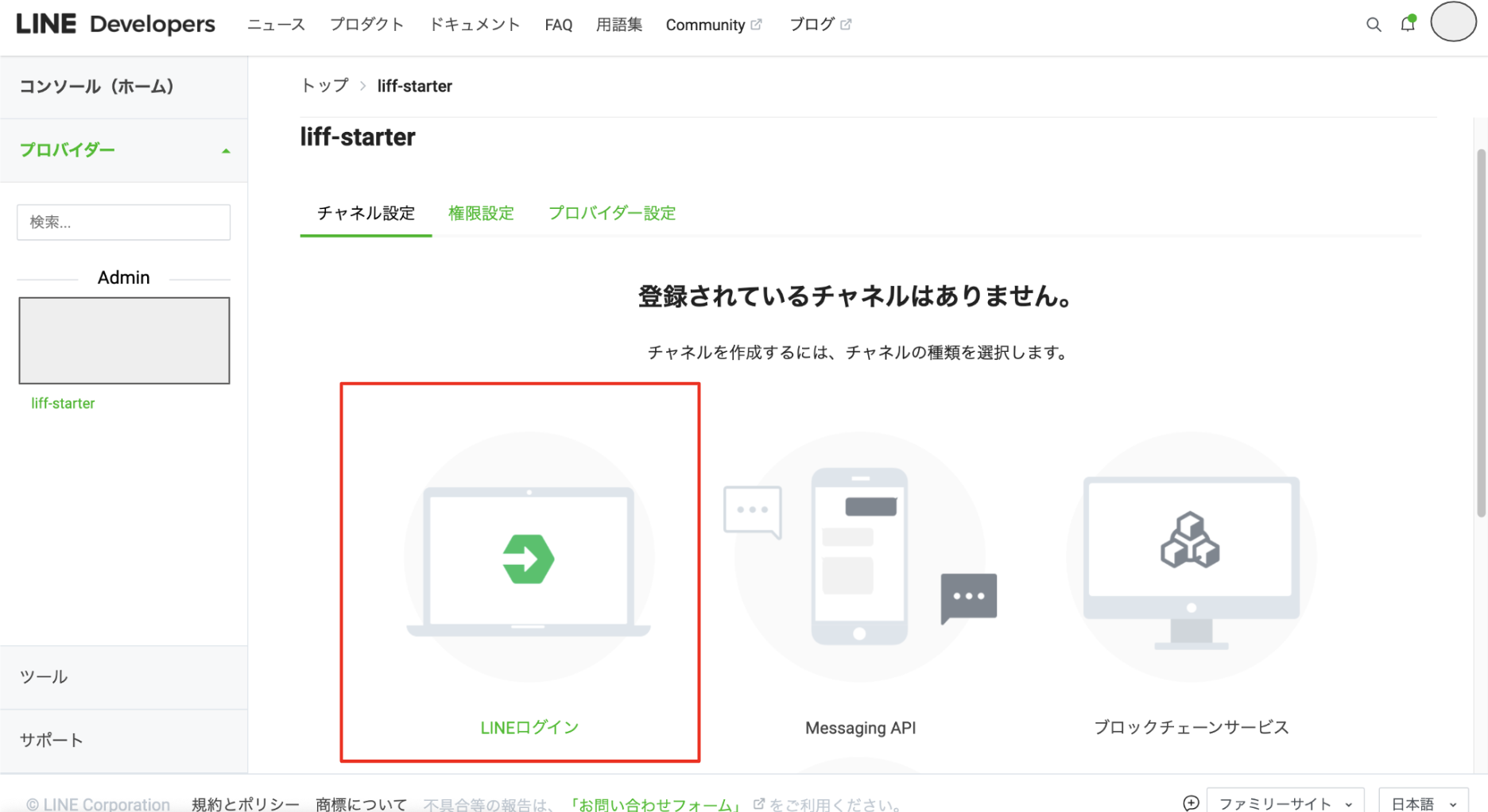Open the FAQ menu item
The image size is (1488, 812).
(558, 25)
